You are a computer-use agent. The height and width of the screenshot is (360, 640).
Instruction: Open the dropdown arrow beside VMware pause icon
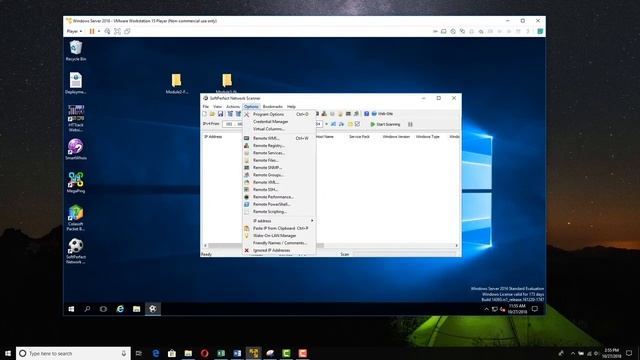[99, 31]
